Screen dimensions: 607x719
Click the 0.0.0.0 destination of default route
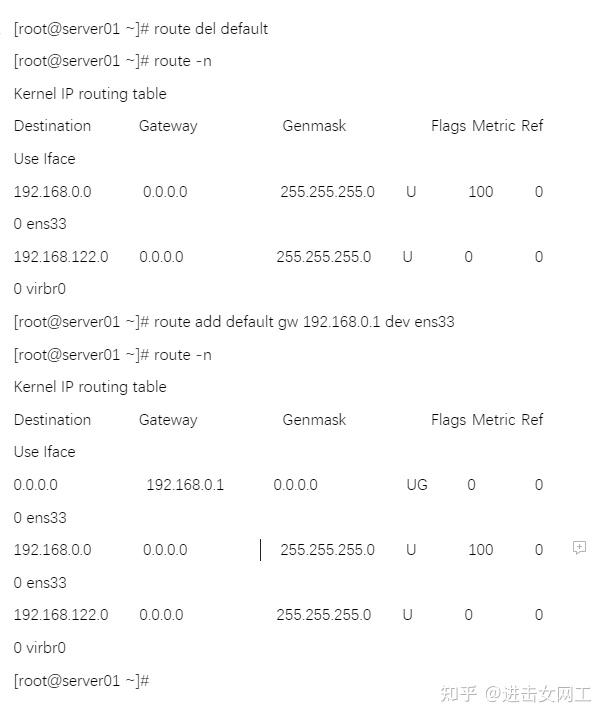coord(36,485)
